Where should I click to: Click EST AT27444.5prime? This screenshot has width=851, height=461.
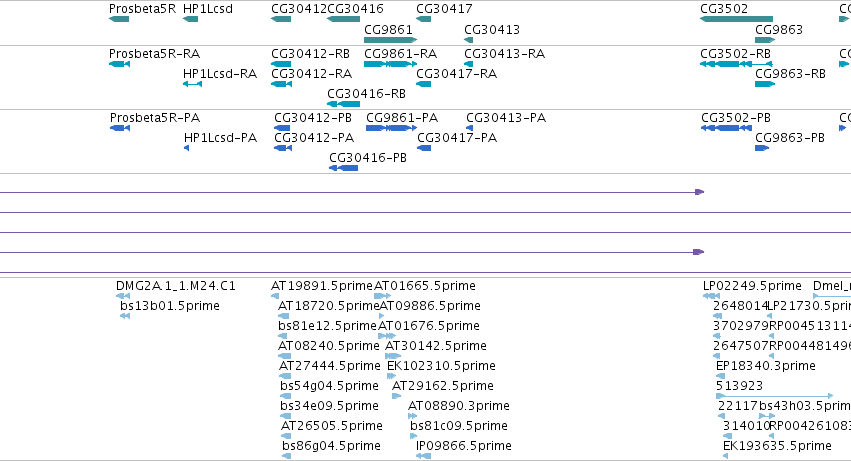coord(329,366)
